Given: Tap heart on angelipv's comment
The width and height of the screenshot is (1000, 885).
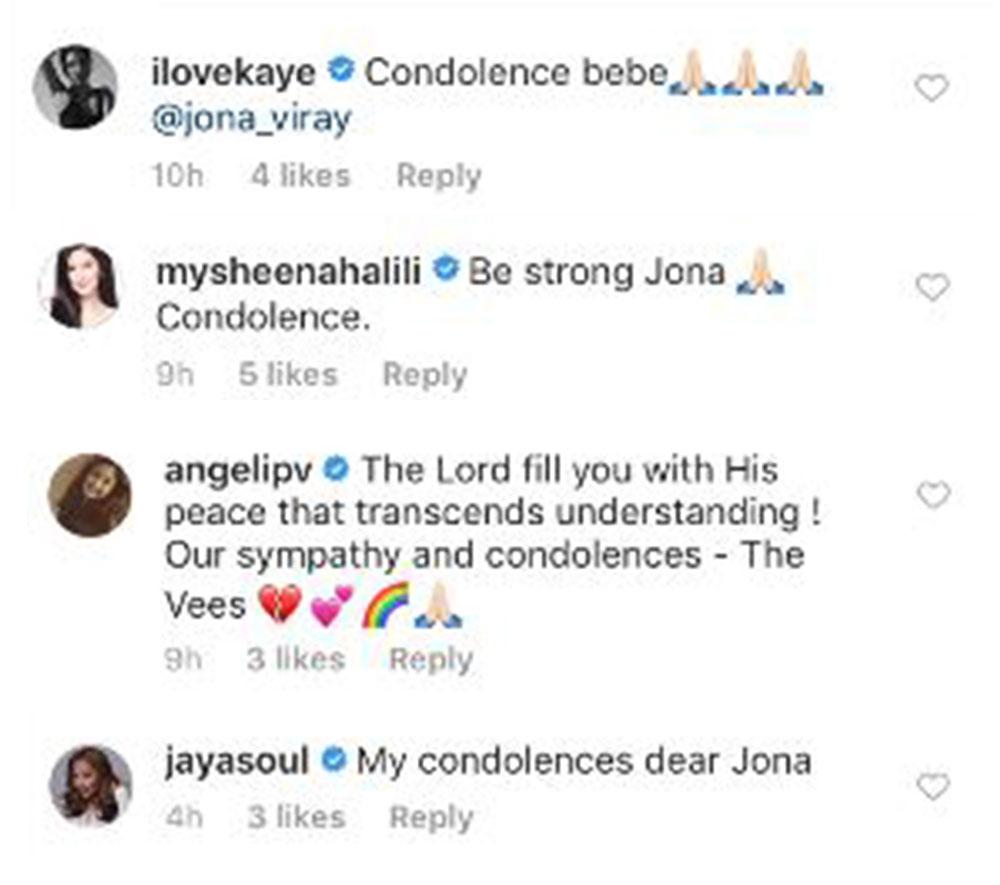Looking at the screenshot, I should pos(933,494).
